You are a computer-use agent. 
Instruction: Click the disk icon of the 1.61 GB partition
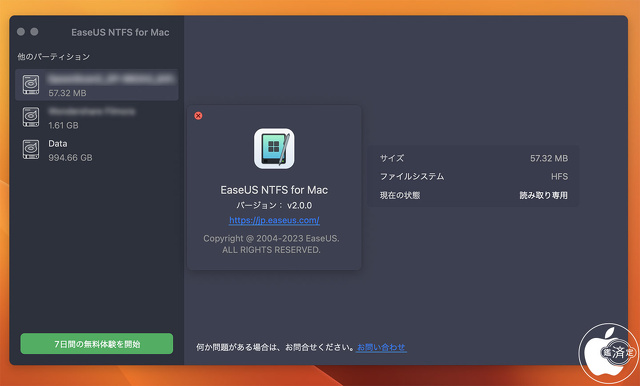coord(31,118)
